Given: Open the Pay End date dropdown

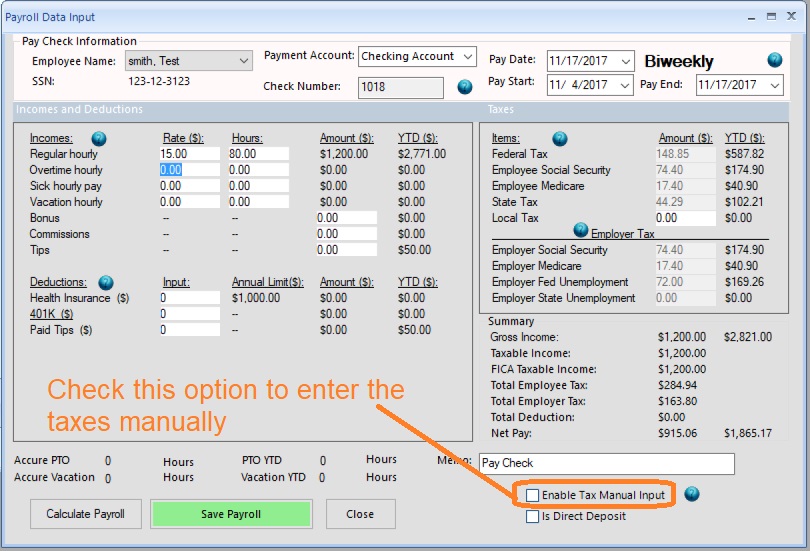Looking at the screenshot, I should click(x=775, y=86).
